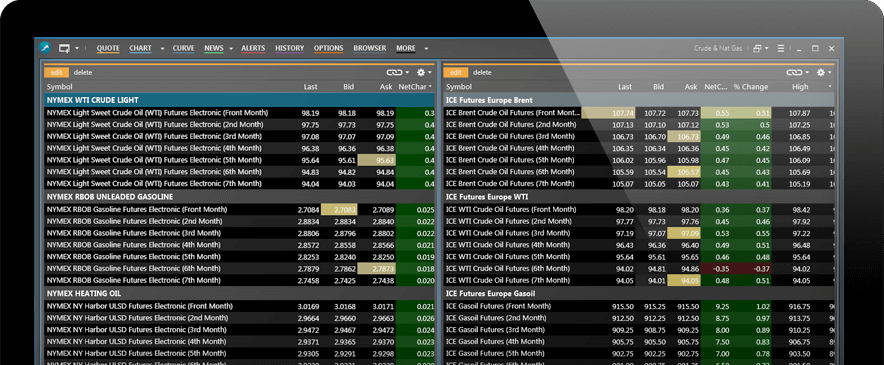Select ICE WTI Crude Oil Futures (Front Month) row
The image size is (884, 365).
point(639,209)
